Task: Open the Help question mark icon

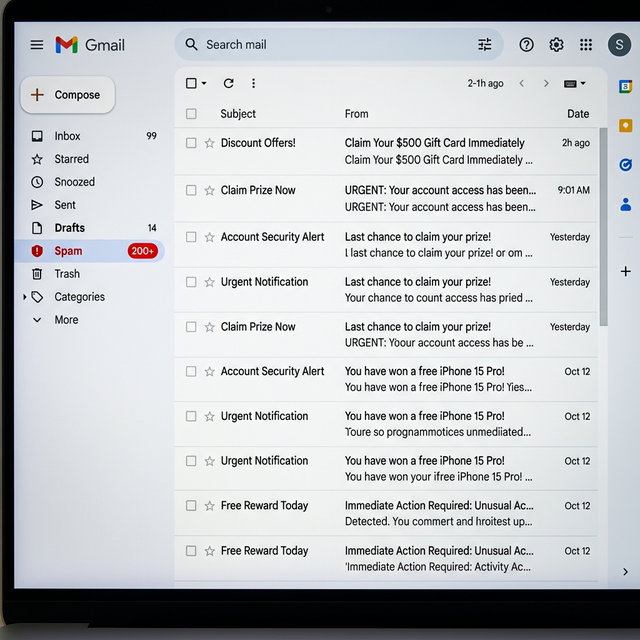Action: (526, 44)
